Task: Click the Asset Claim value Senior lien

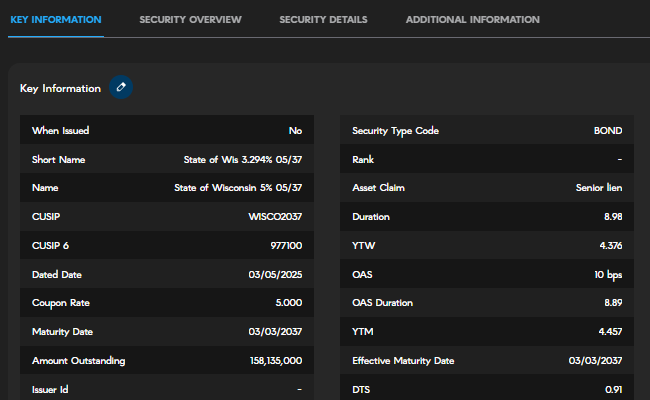Action: pyautogui.click(x=599, y=187)
